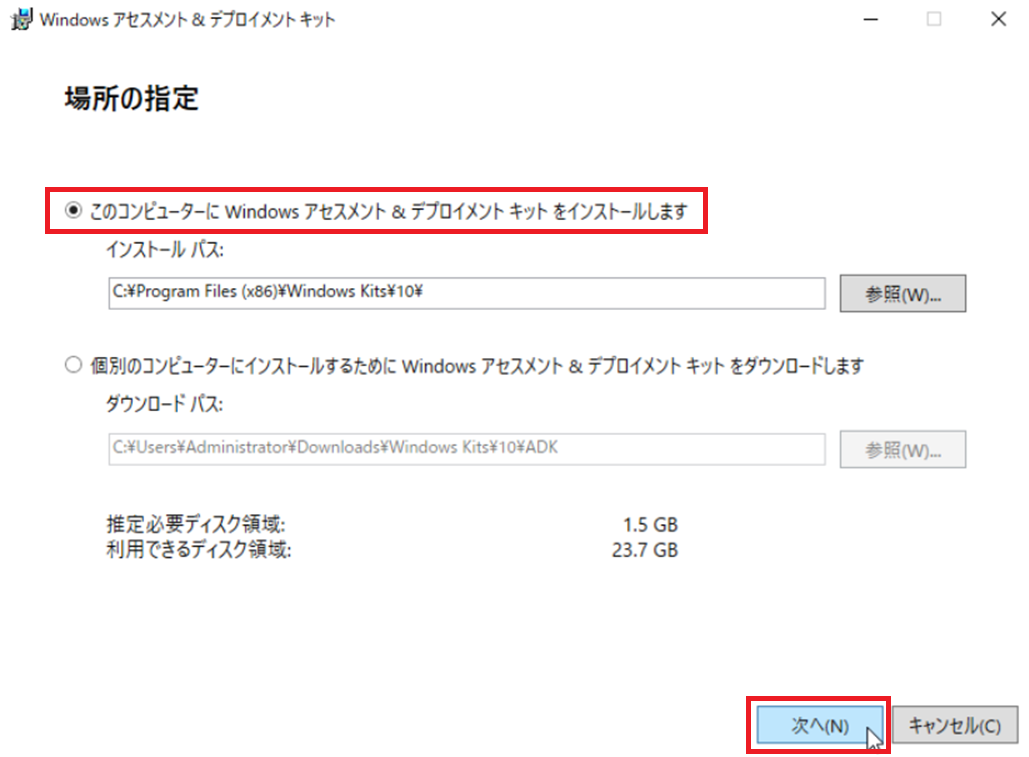
Task: Click the window title text in title bar
Action: click(187, 20)
